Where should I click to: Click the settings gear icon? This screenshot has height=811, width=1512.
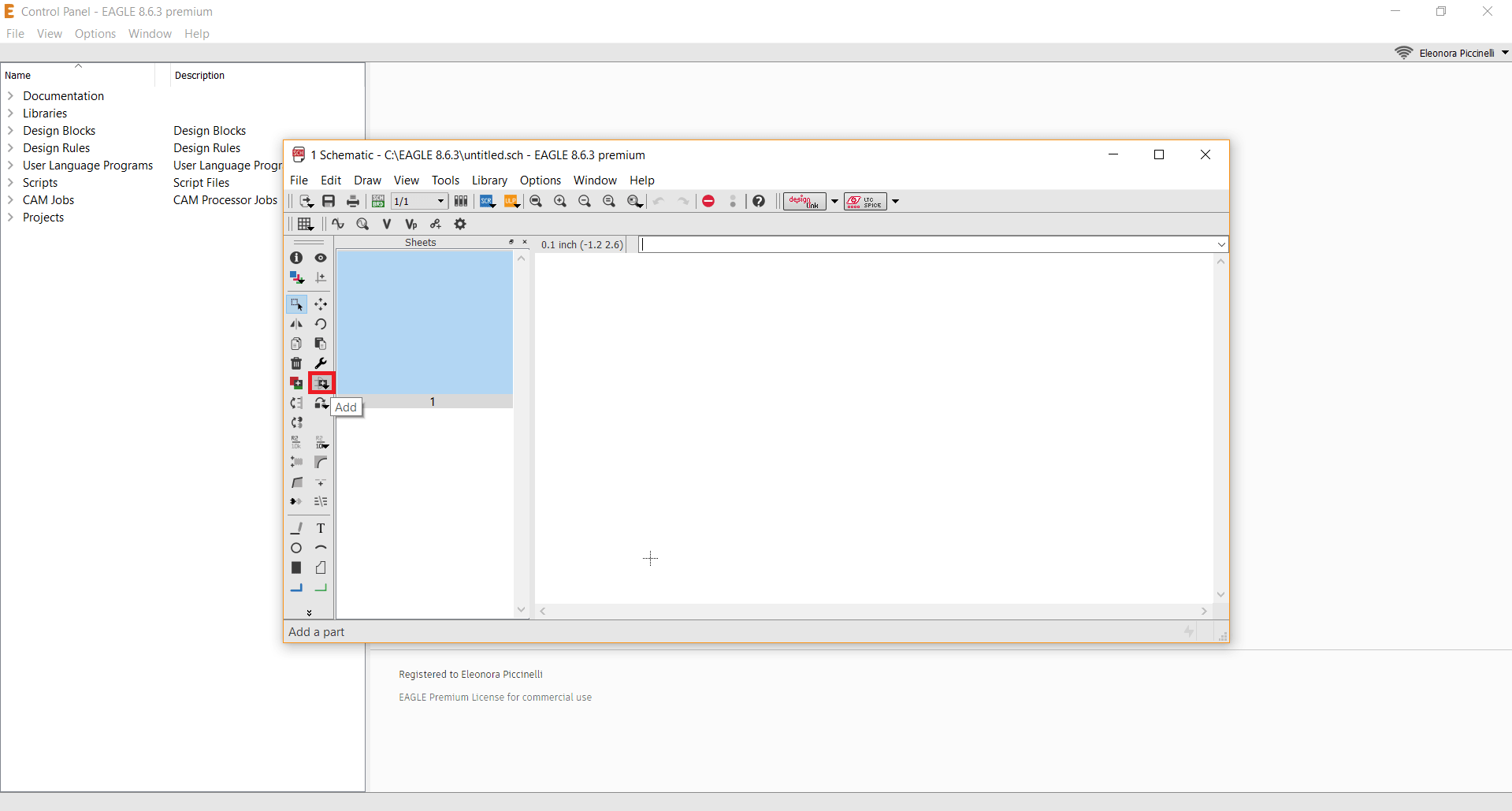point(460,224)
